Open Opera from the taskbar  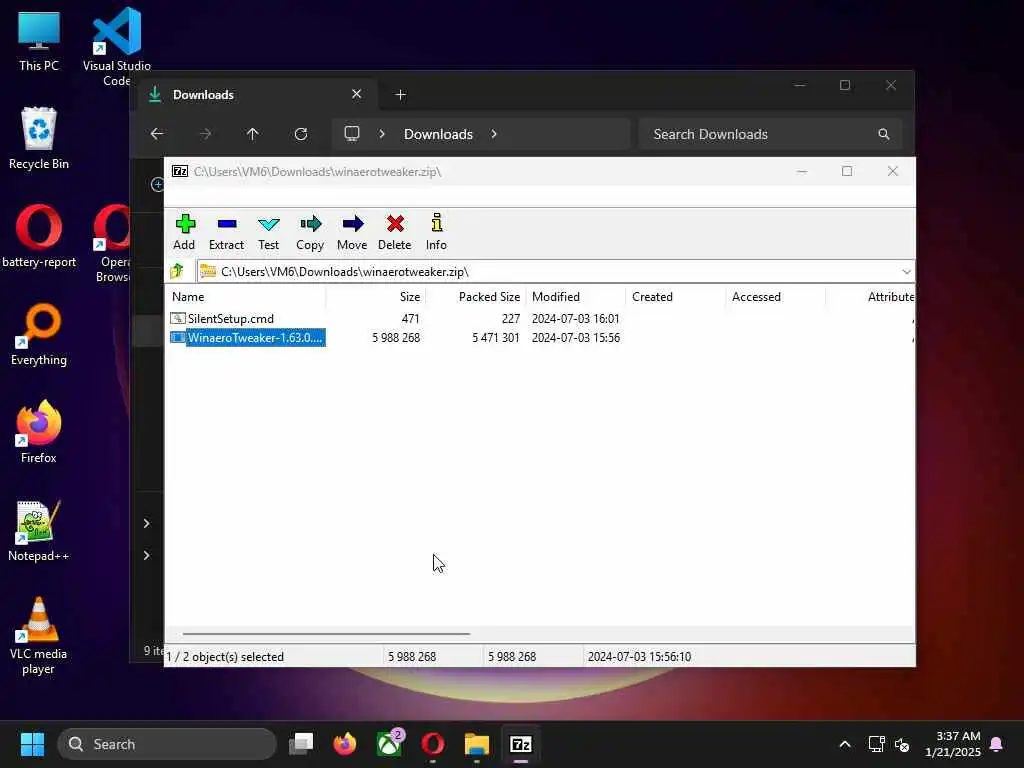coord(433,744)
